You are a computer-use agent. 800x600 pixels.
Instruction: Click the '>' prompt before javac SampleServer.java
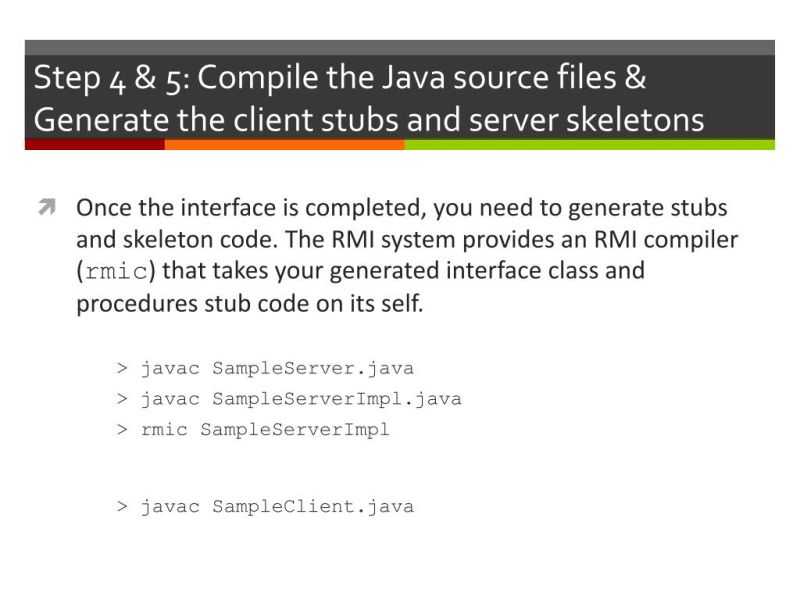coord(124,368)
